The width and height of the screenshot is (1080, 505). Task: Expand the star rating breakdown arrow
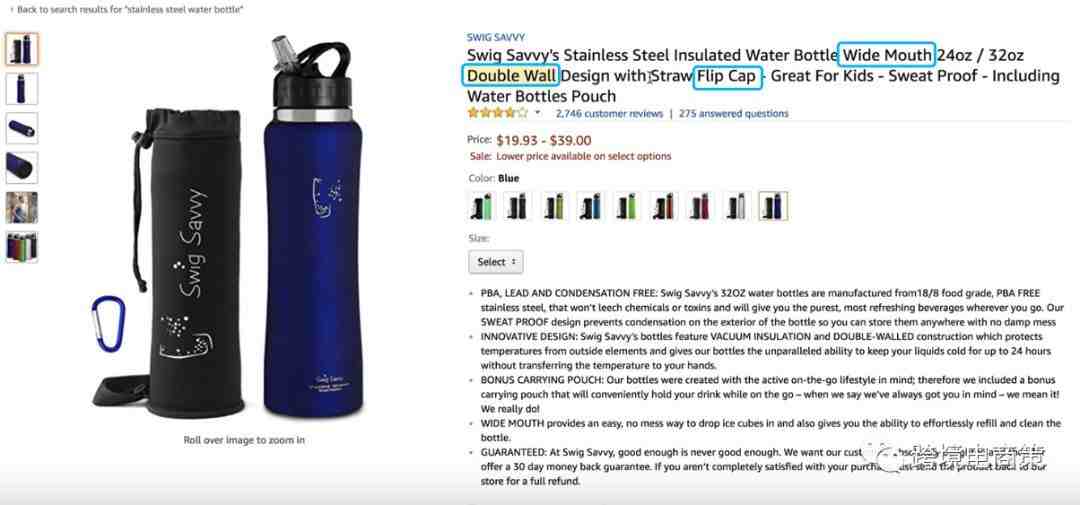[x=538, y=114]
